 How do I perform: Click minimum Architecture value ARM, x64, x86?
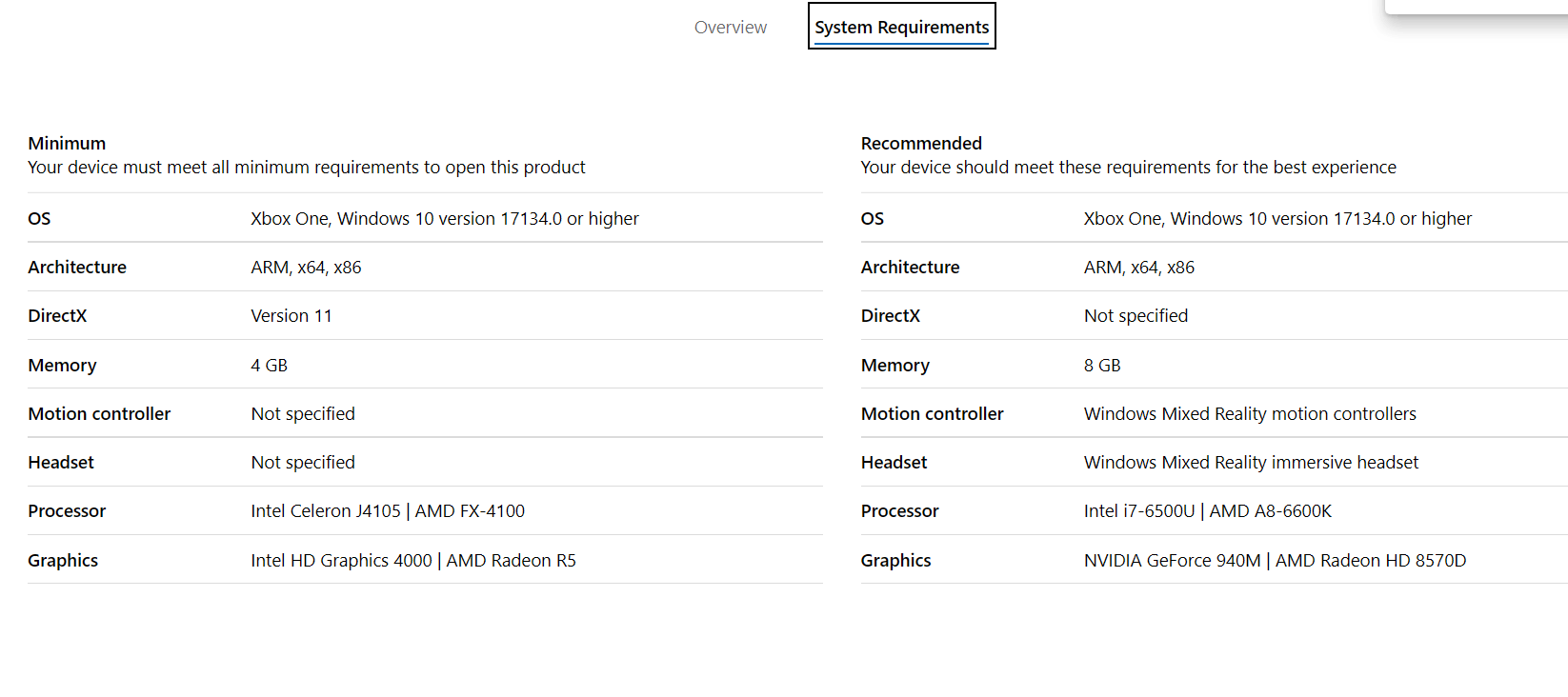coord(306,268)
